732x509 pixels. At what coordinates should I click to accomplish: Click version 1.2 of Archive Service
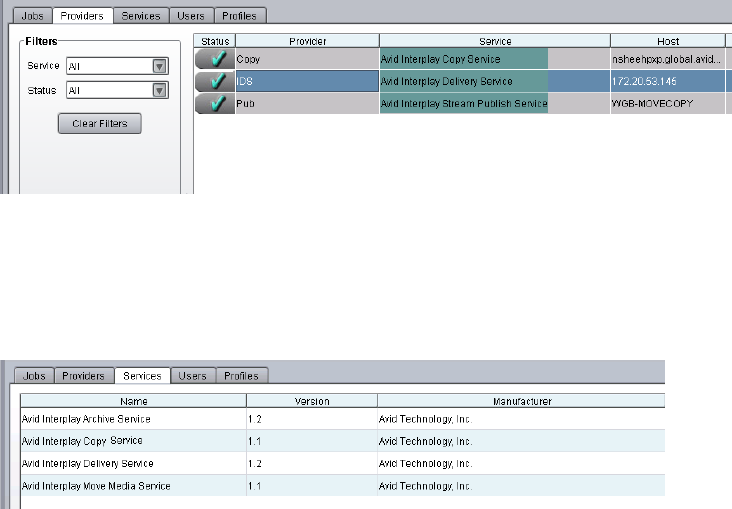point(312,419)
